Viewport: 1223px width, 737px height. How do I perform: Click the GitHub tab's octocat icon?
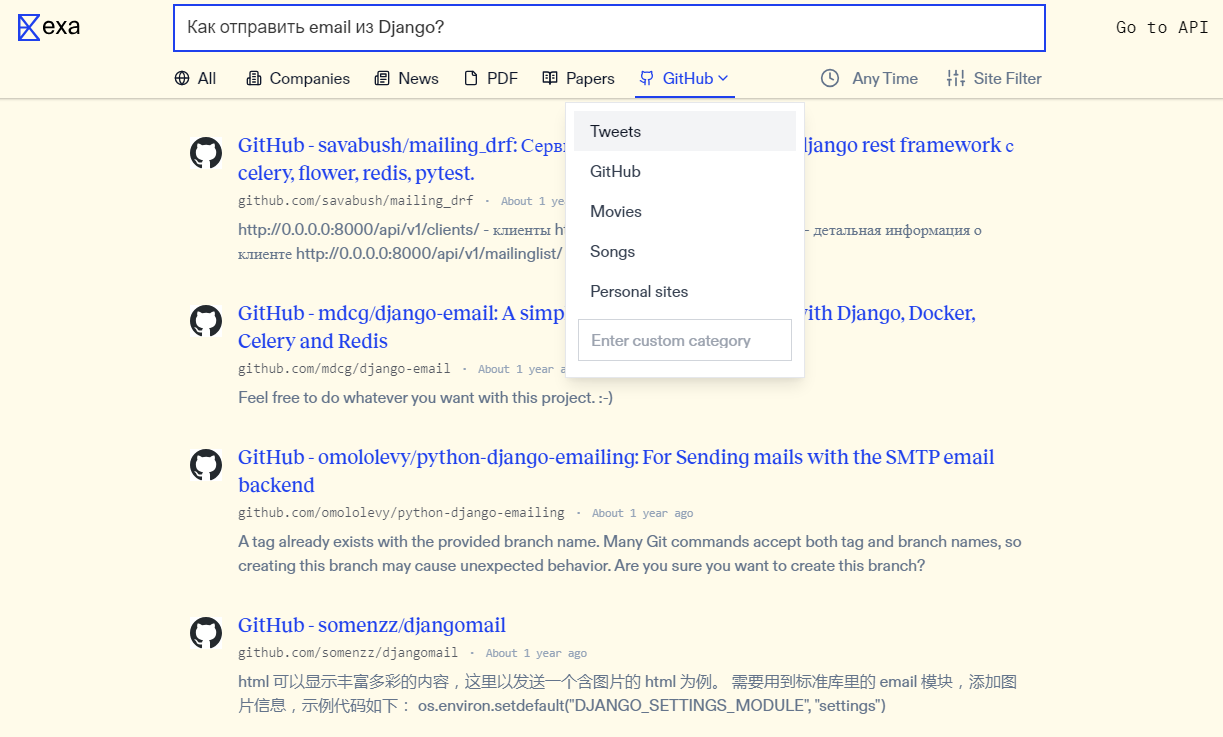coord(647,78)
